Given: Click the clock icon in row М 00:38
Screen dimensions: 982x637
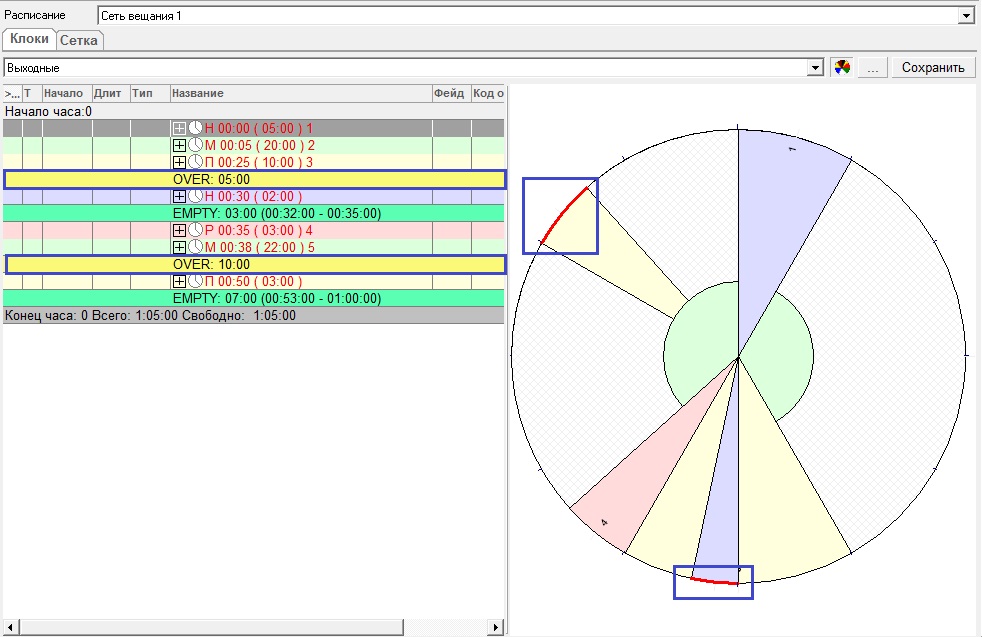Looking at the screenshot, I should 195,247.
